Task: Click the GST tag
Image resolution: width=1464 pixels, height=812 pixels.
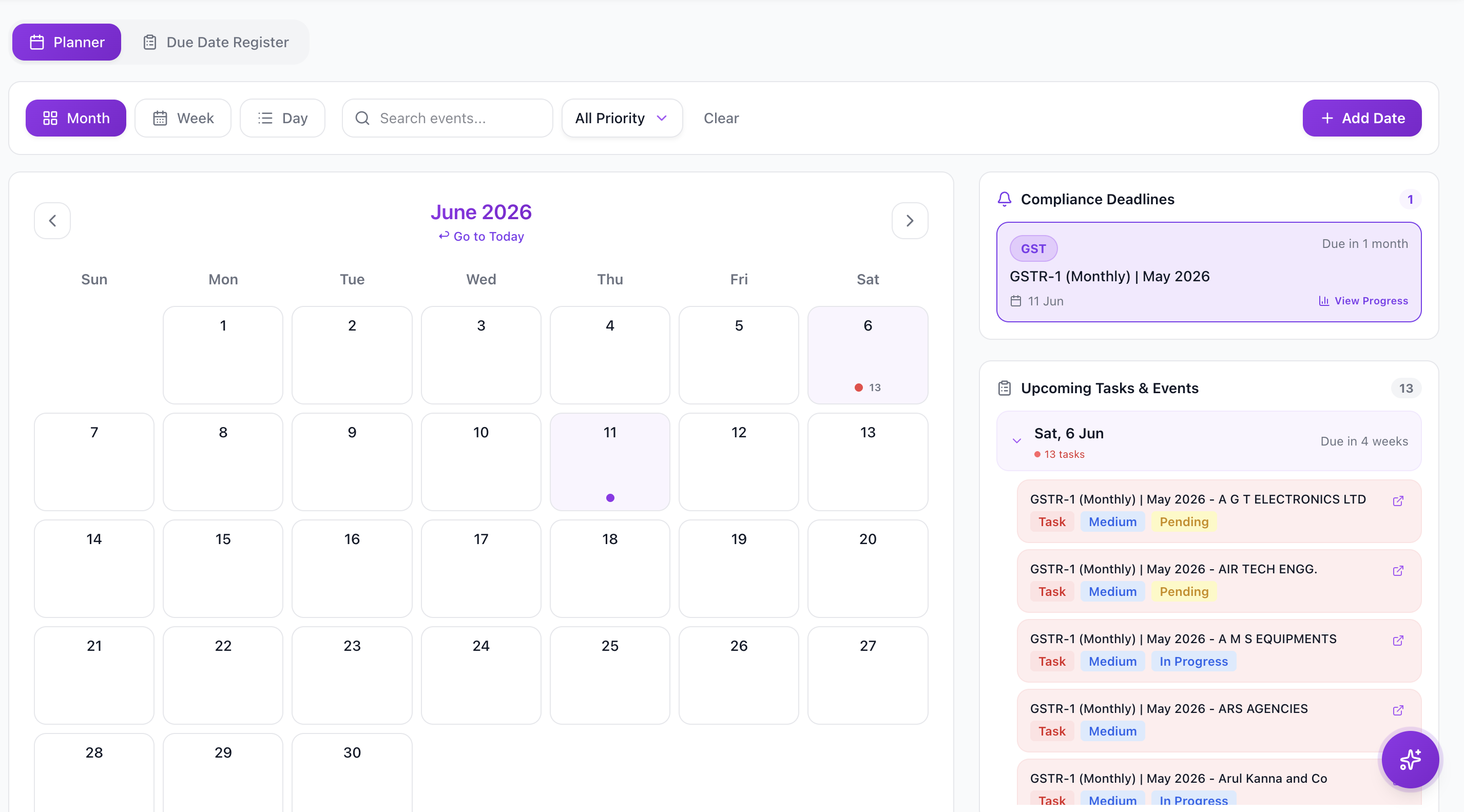Action: coord(1033,249)
